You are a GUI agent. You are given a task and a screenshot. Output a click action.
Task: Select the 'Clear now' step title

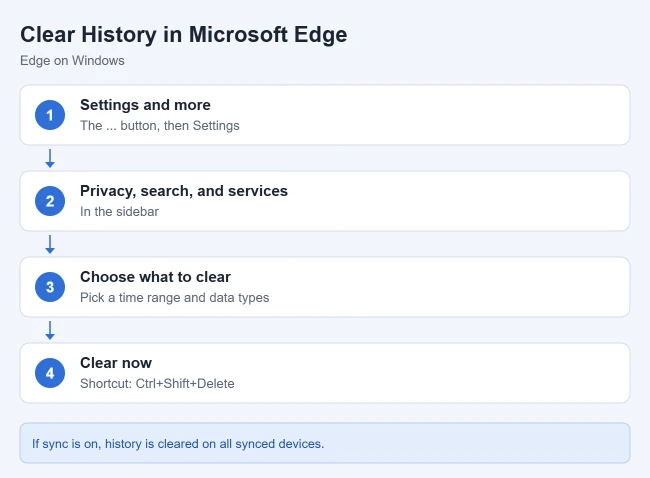pyautogui.click(x=116, y=363)
